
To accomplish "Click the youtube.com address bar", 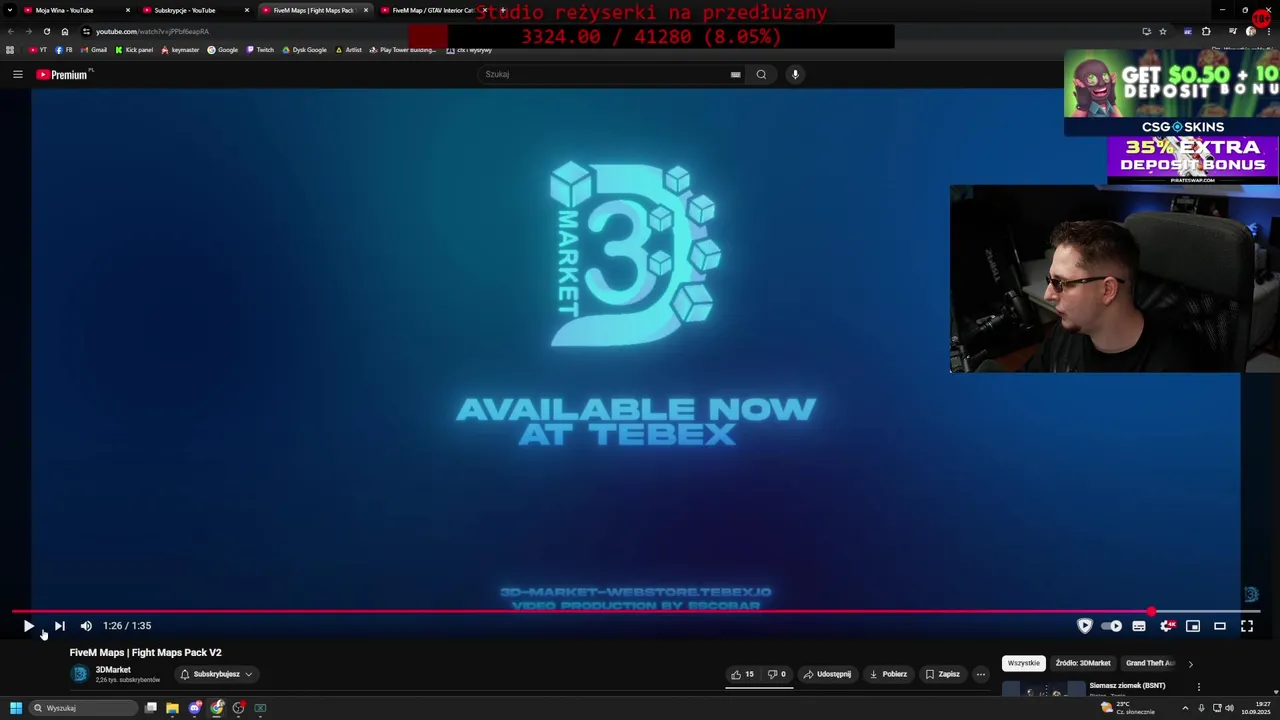I will point(600,31).
